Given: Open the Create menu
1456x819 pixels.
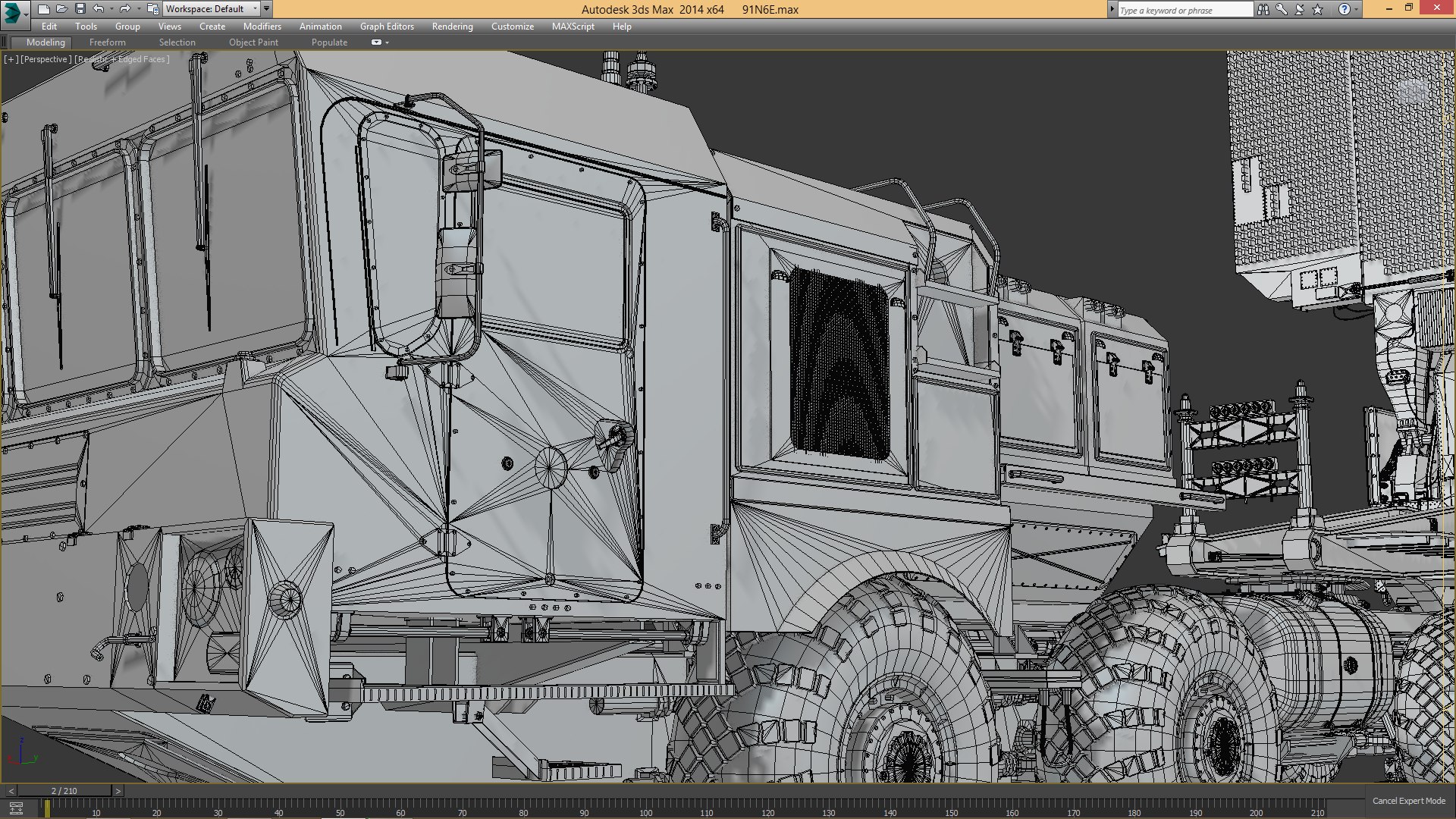Looking at the screenshot, I should coord(212,27).
